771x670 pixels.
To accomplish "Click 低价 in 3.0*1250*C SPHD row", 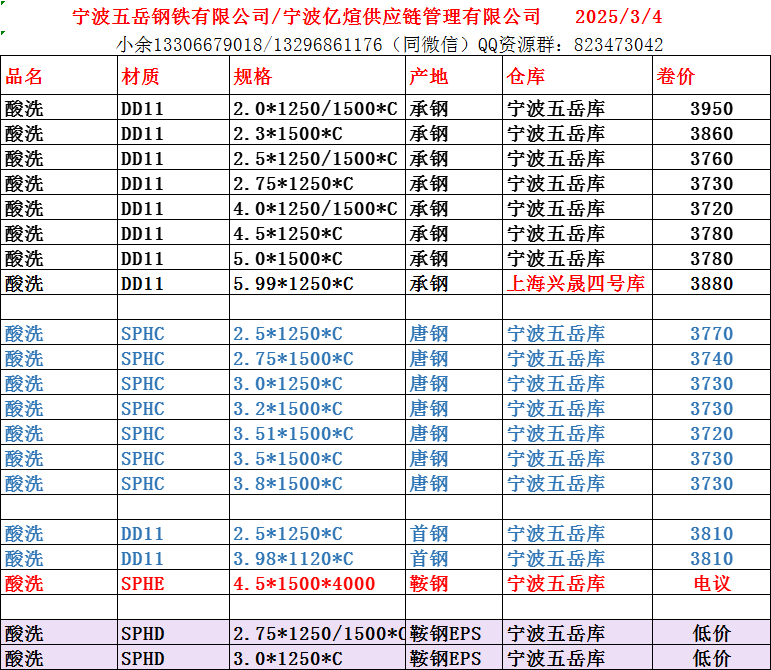I will pos(712,659).
